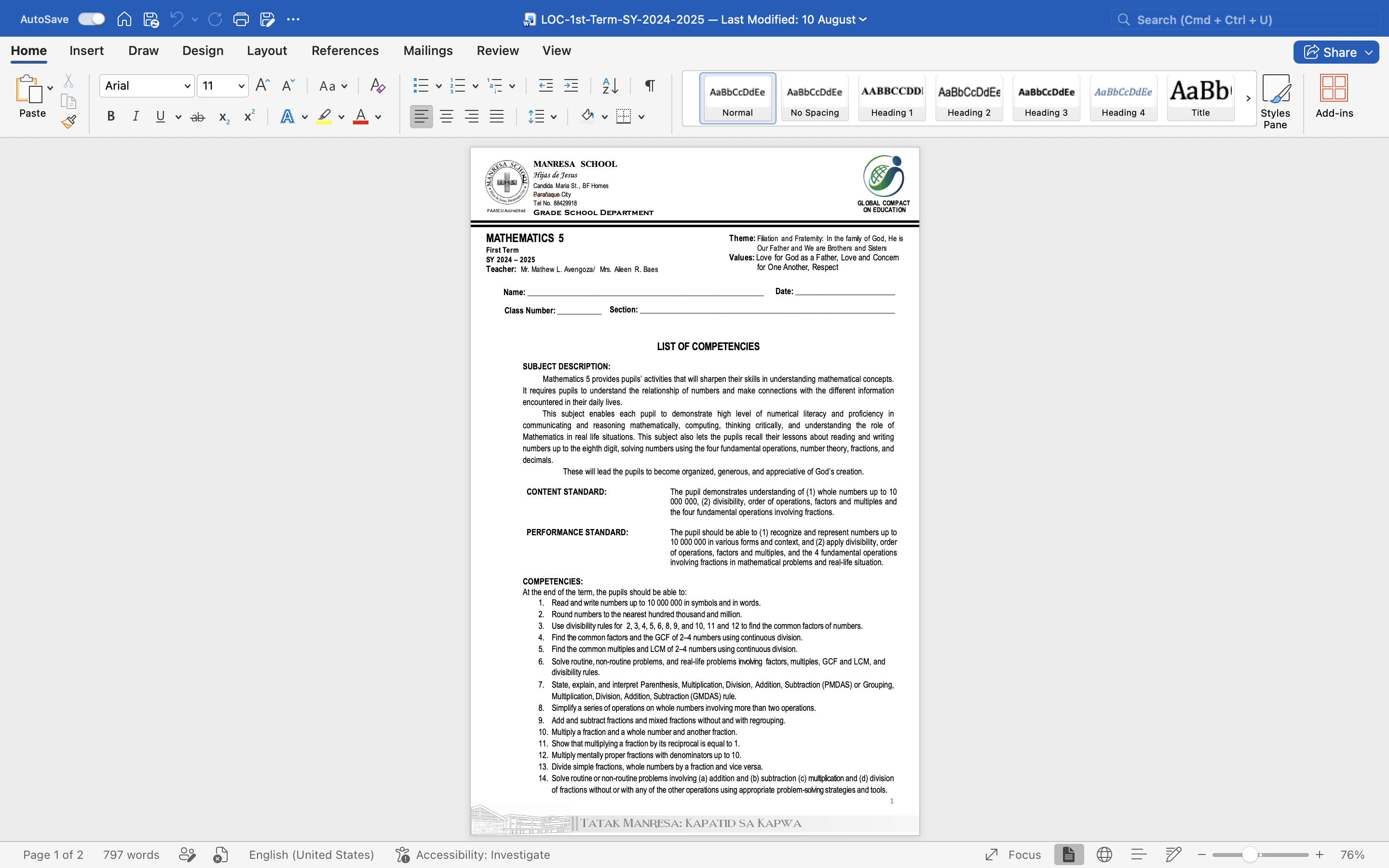The image size is (1389, 868).
Task: Click the zoom slider handle
Action: 1249,855
